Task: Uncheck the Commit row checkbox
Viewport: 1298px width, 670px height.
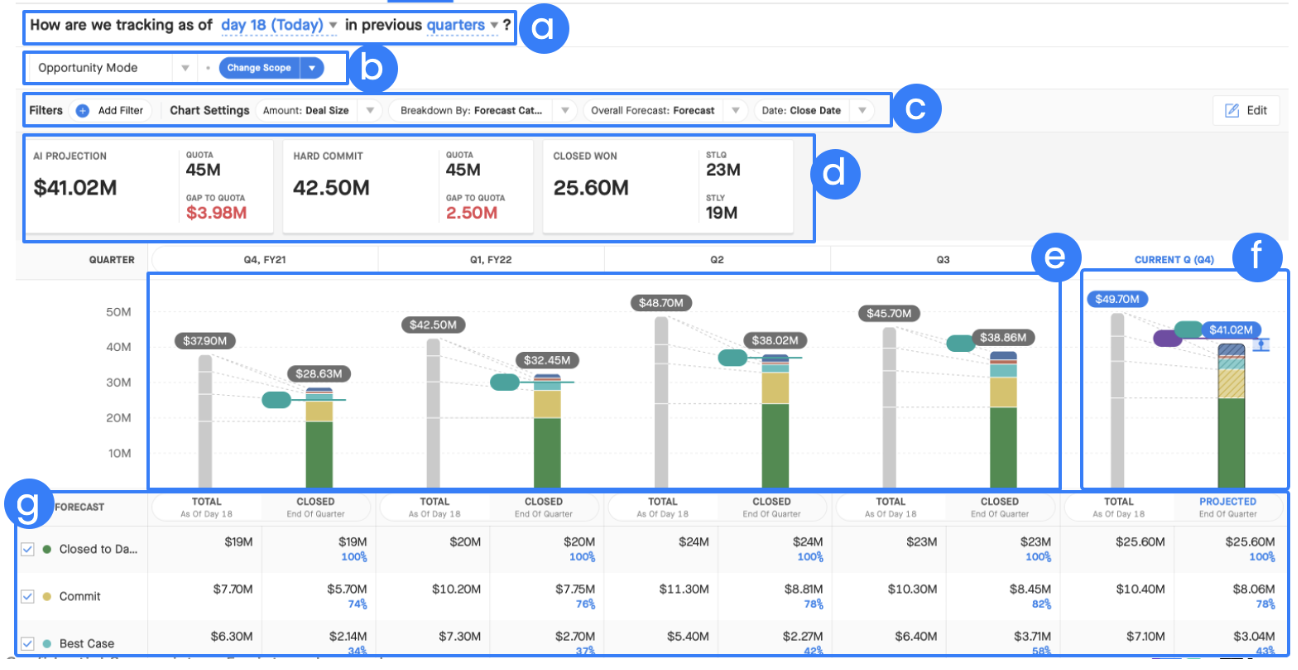Action: pos(28,596)
